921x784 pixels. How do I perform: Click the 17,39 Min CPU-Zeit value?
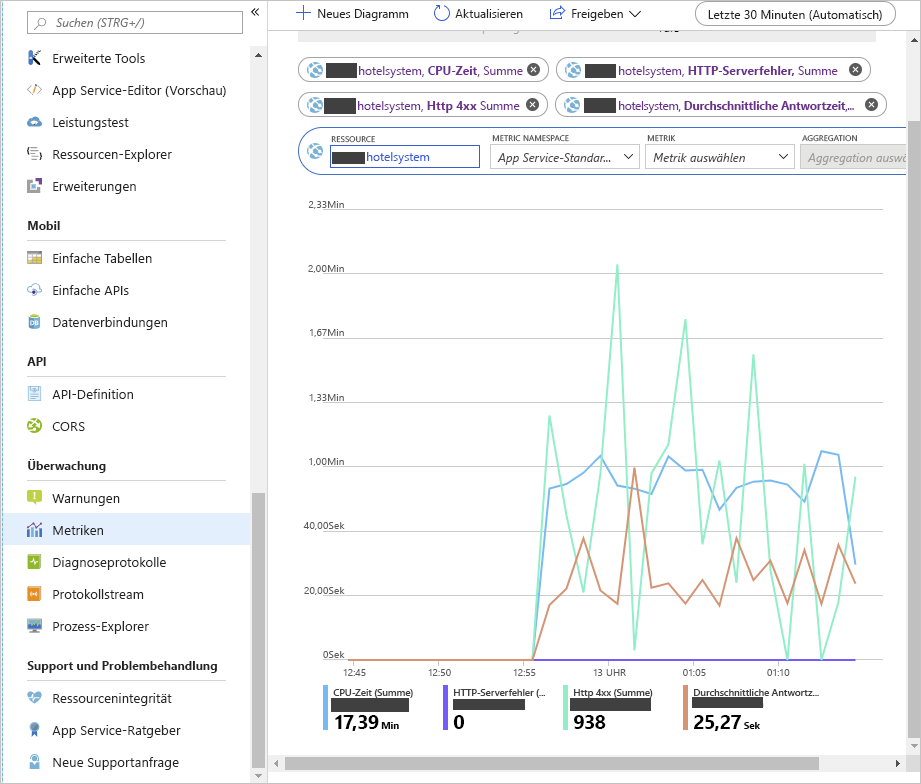(x=367, y=722)
